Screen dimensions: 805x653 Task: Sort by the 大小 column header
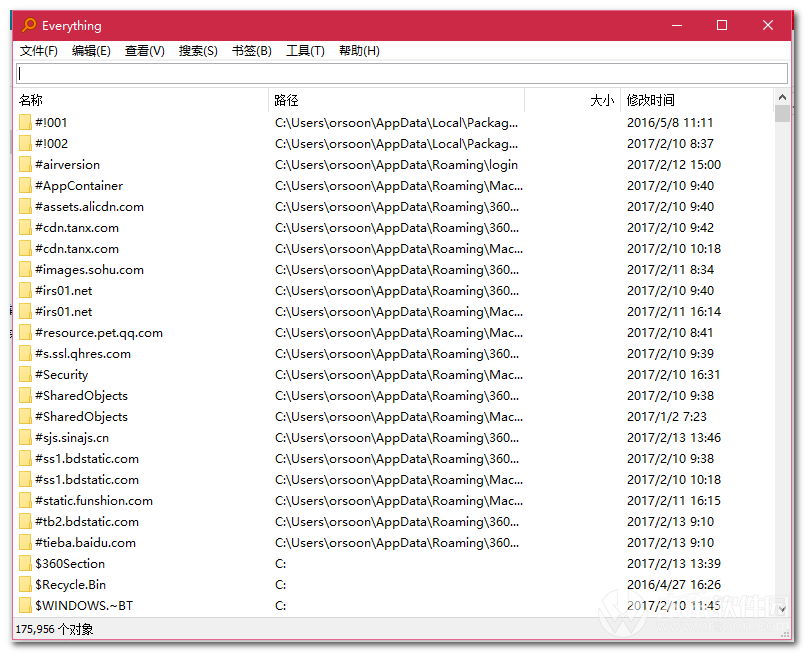click(x=572, y=100)
